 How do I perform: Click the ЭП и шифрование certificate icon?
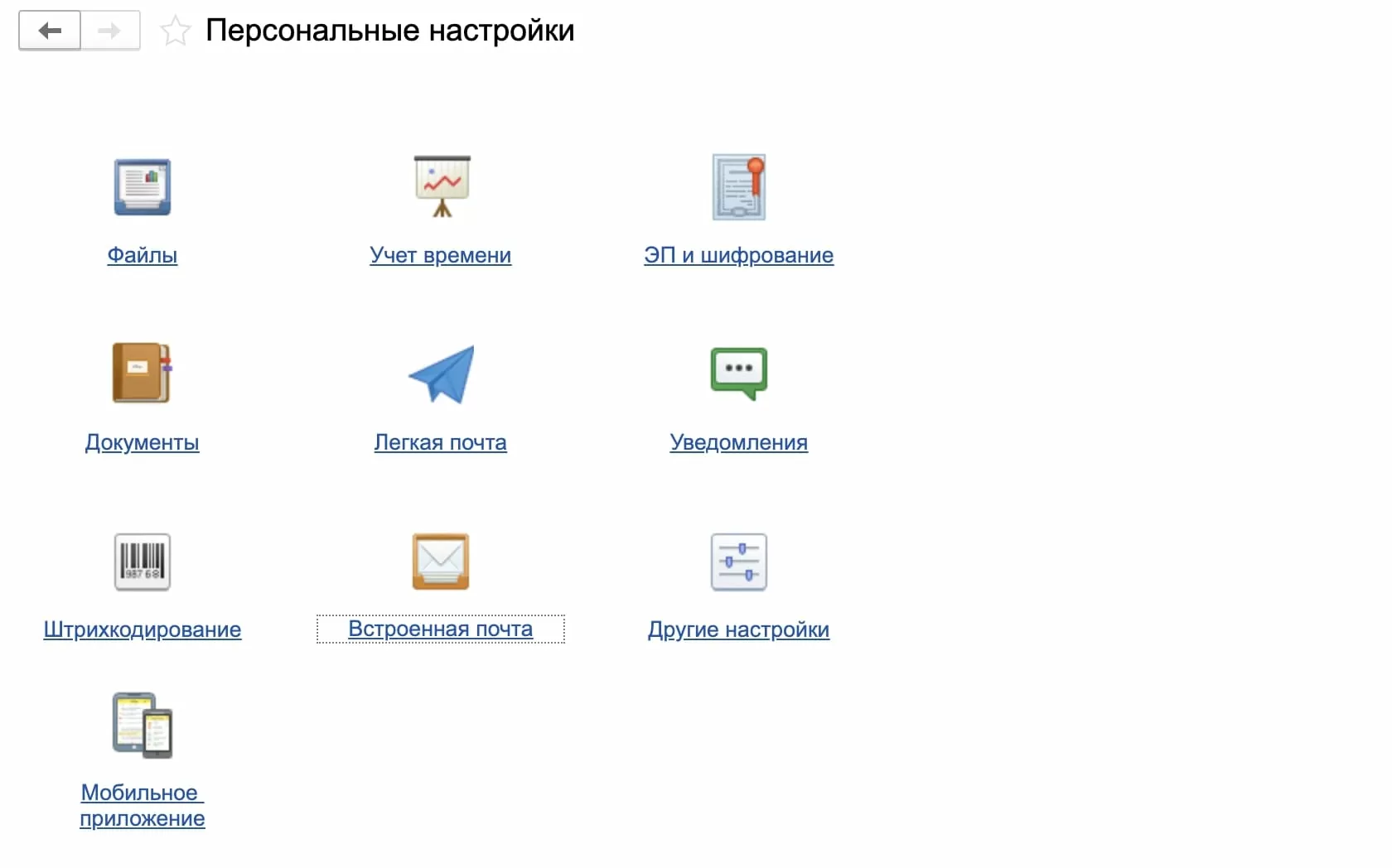click(739, 187)
